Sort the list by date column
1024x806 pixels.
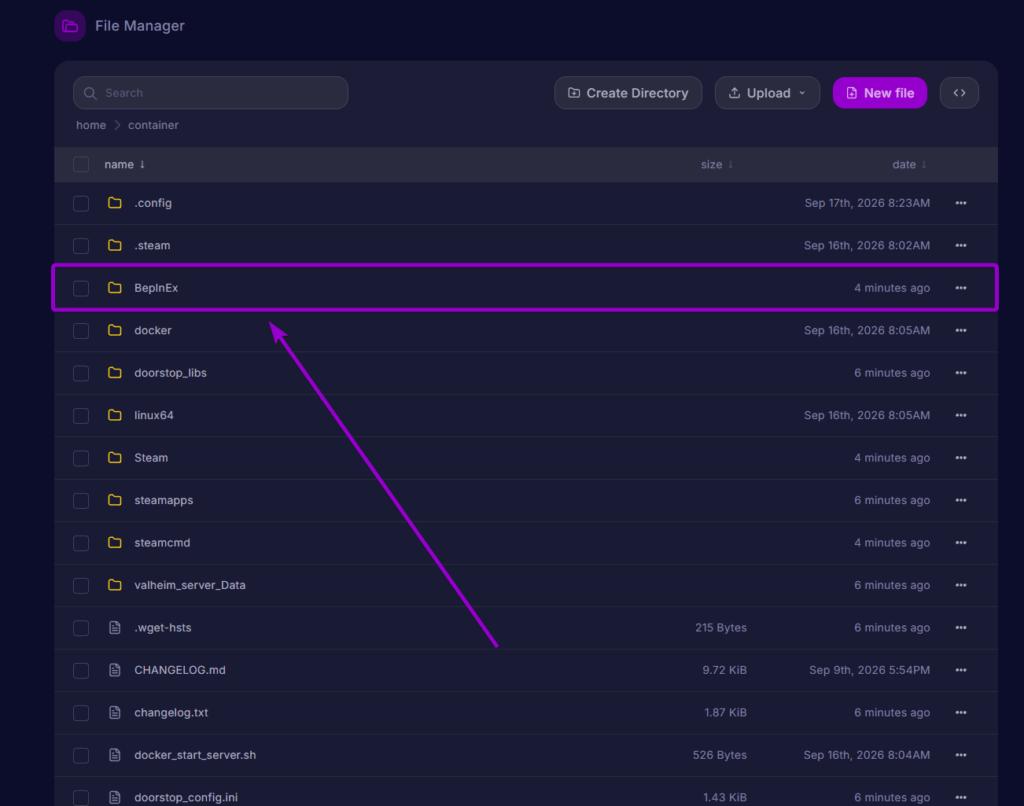910,165
